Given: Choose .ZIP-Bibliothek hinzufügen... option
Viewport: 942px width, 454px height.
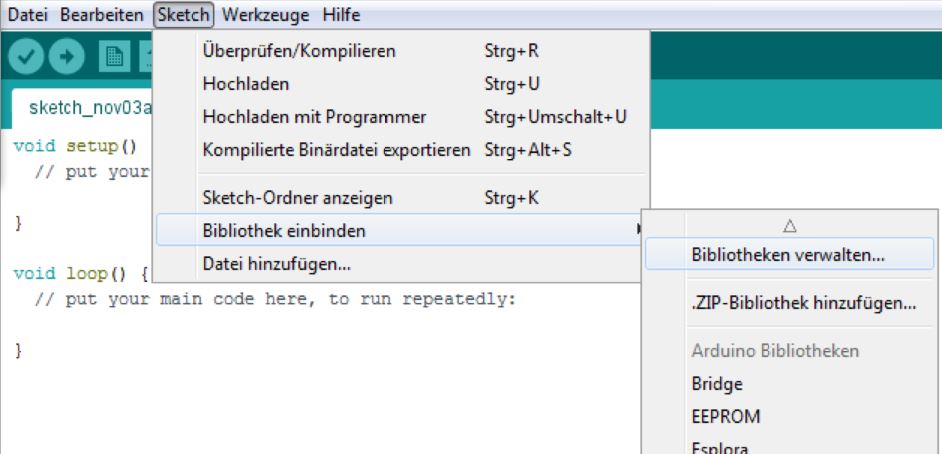Looking at the screenshot, I should click(x=804, y=303).
